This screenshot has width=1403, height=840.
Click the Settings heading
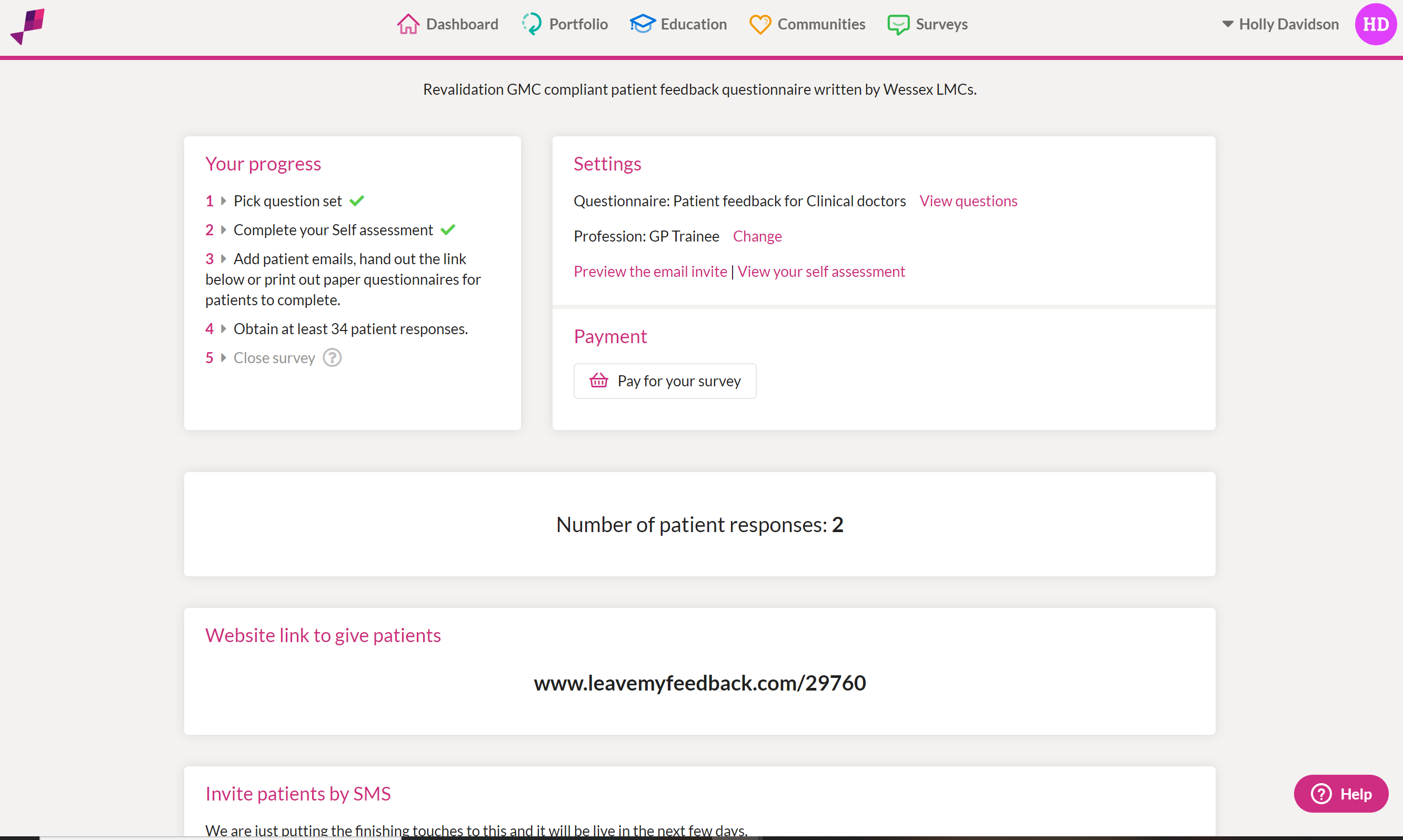click(607, 164)
